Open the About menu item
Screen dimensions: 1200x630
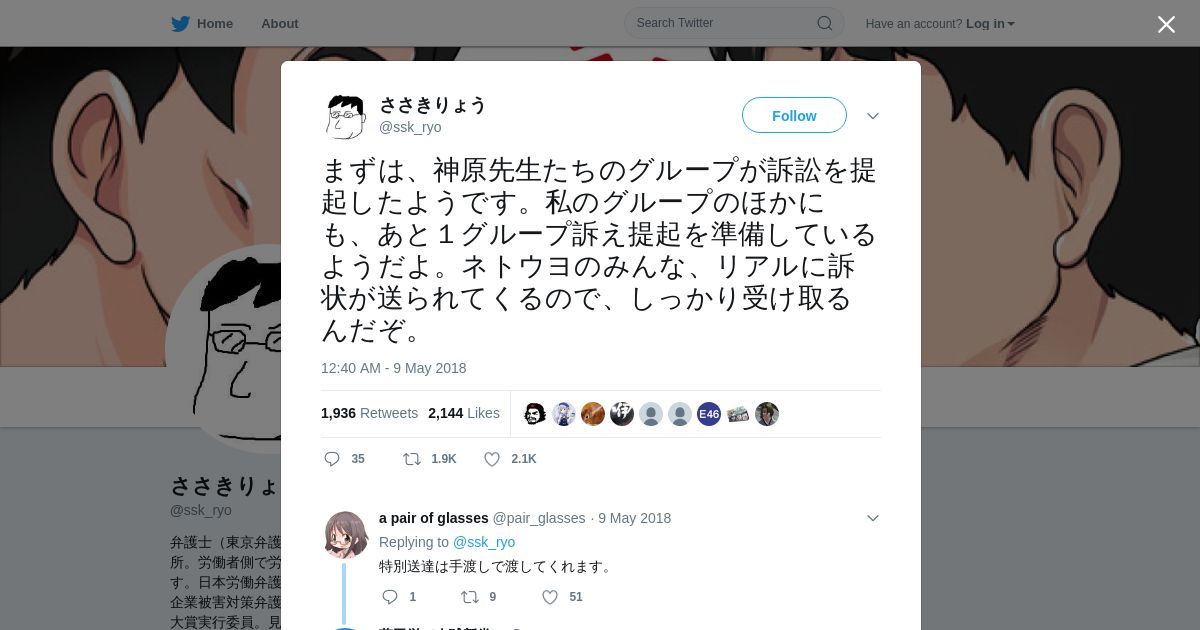(280, 23)
